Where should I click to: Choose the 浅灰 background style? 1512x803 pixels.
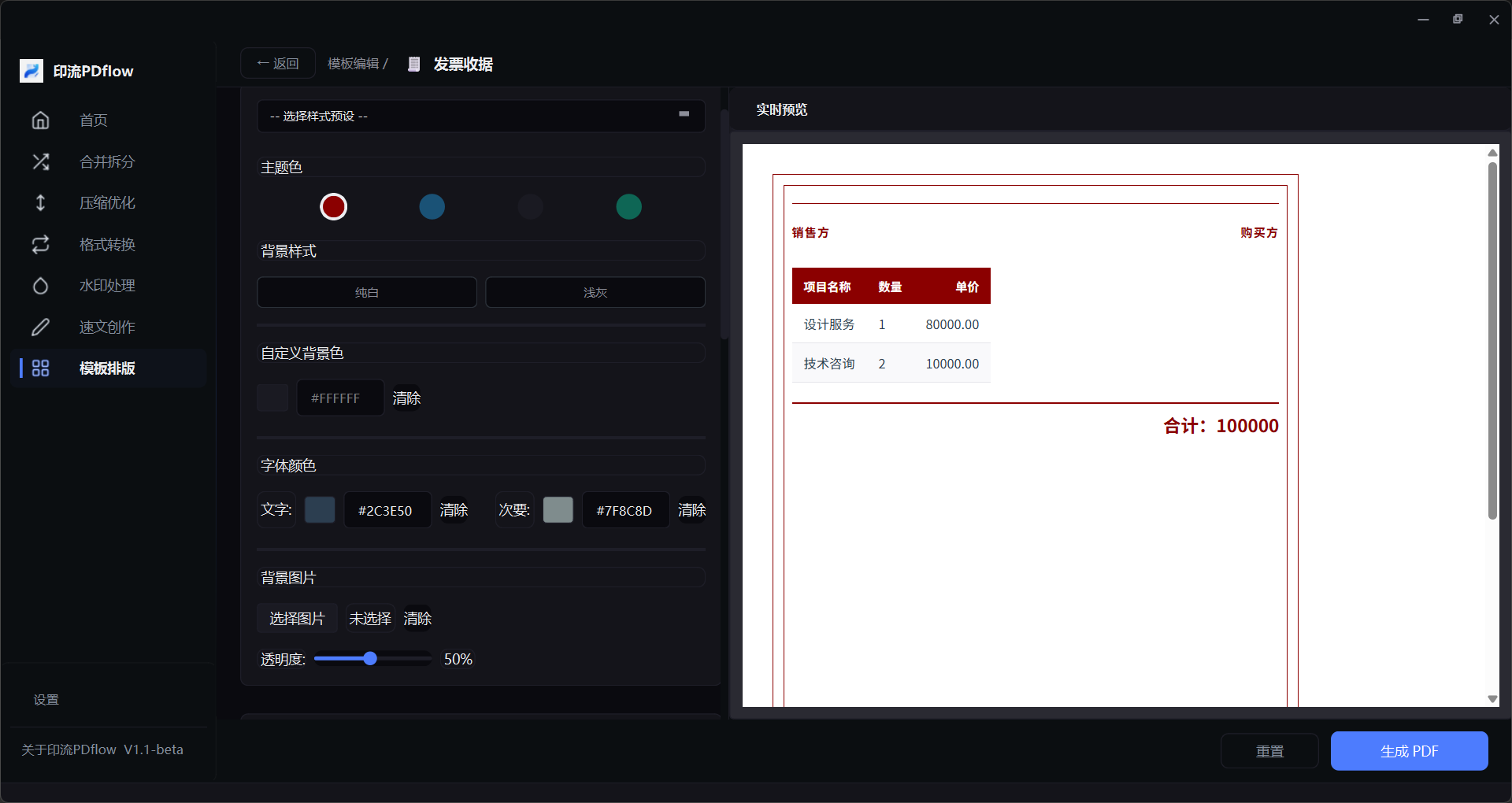click(595, 292)
